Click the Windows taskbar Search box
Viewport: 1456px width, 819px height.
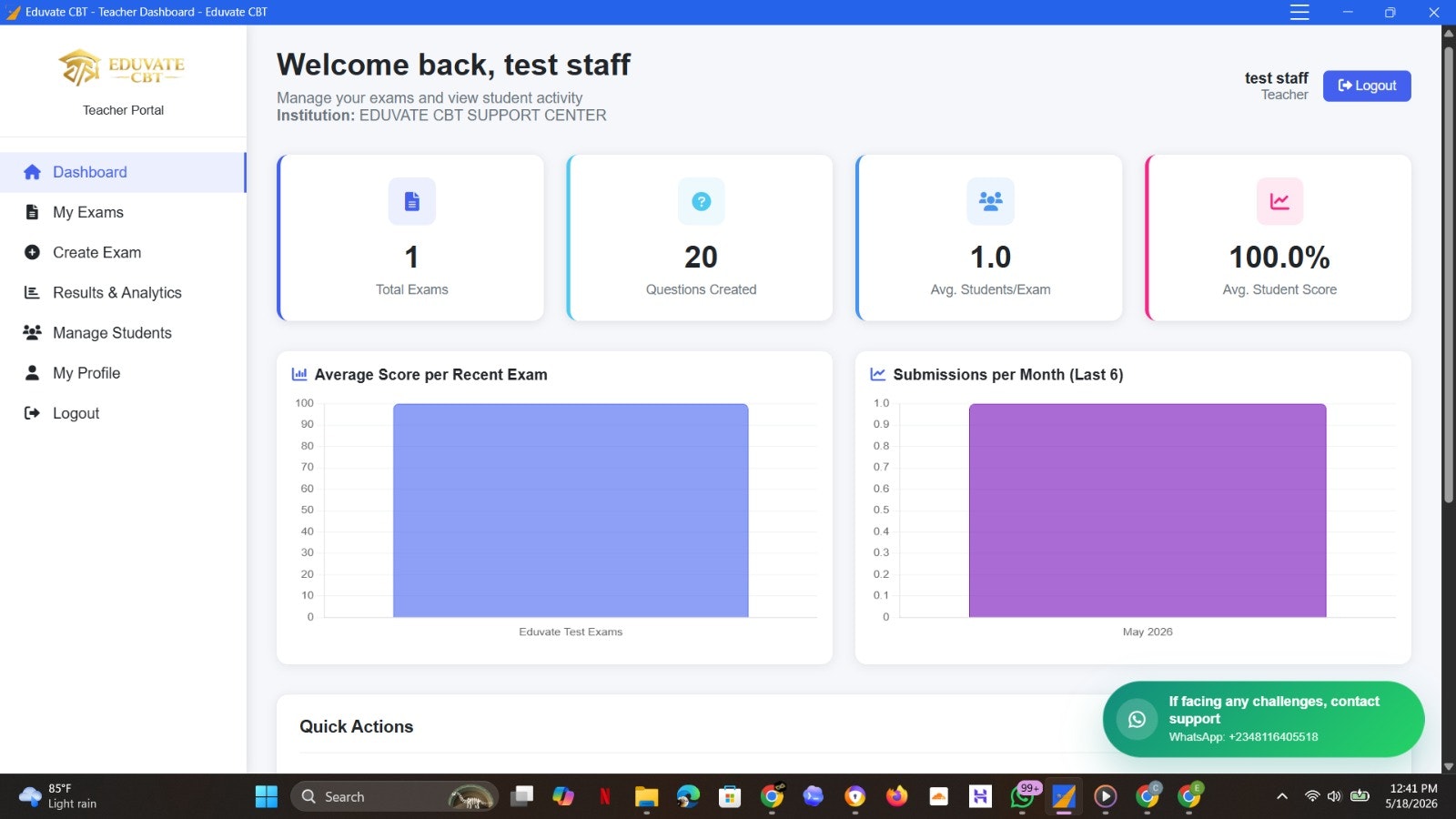[394, 796]
